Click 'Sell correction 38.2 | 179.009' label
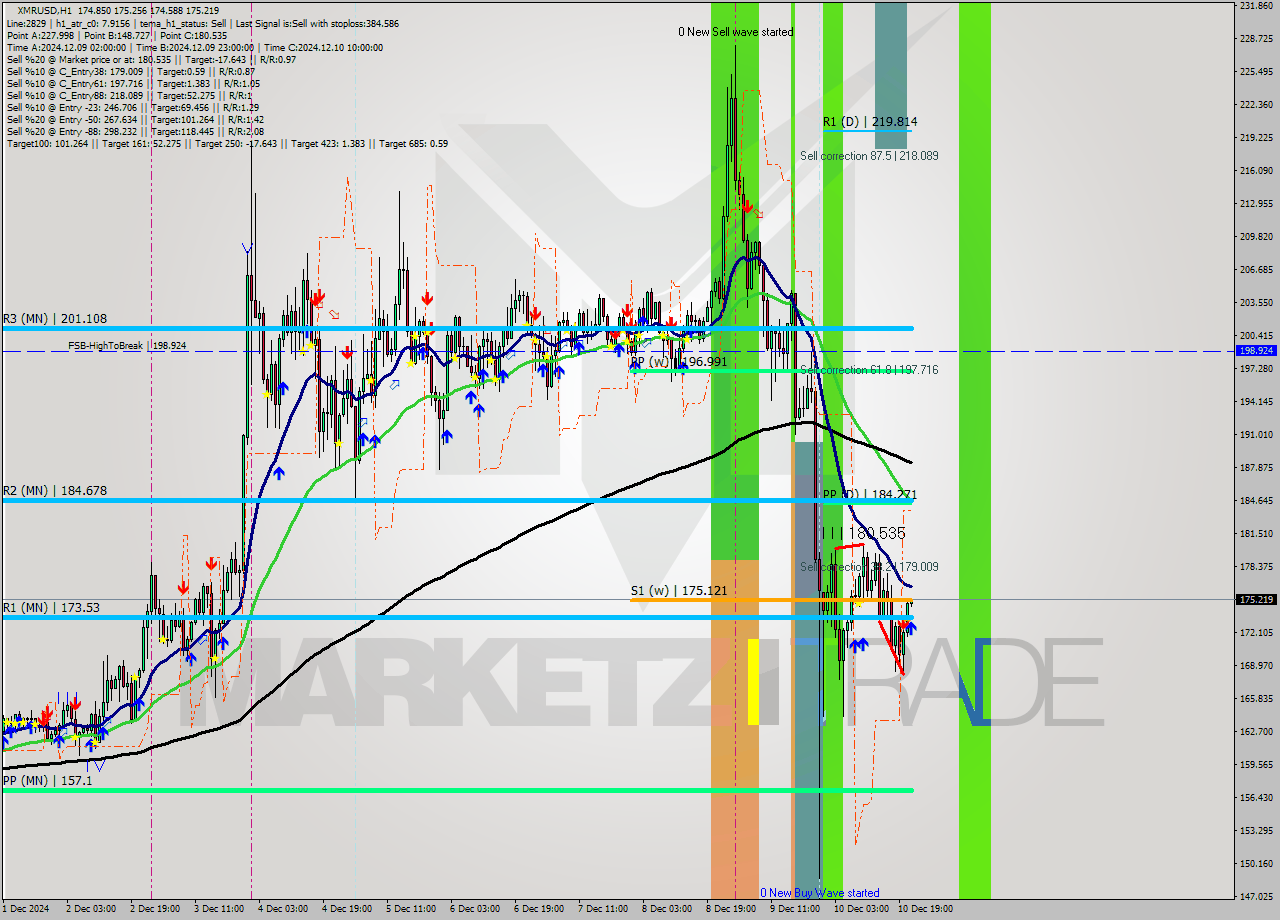Image resolution: width=1280 pixels, height=920 pixels. click(x=869, y=567)
